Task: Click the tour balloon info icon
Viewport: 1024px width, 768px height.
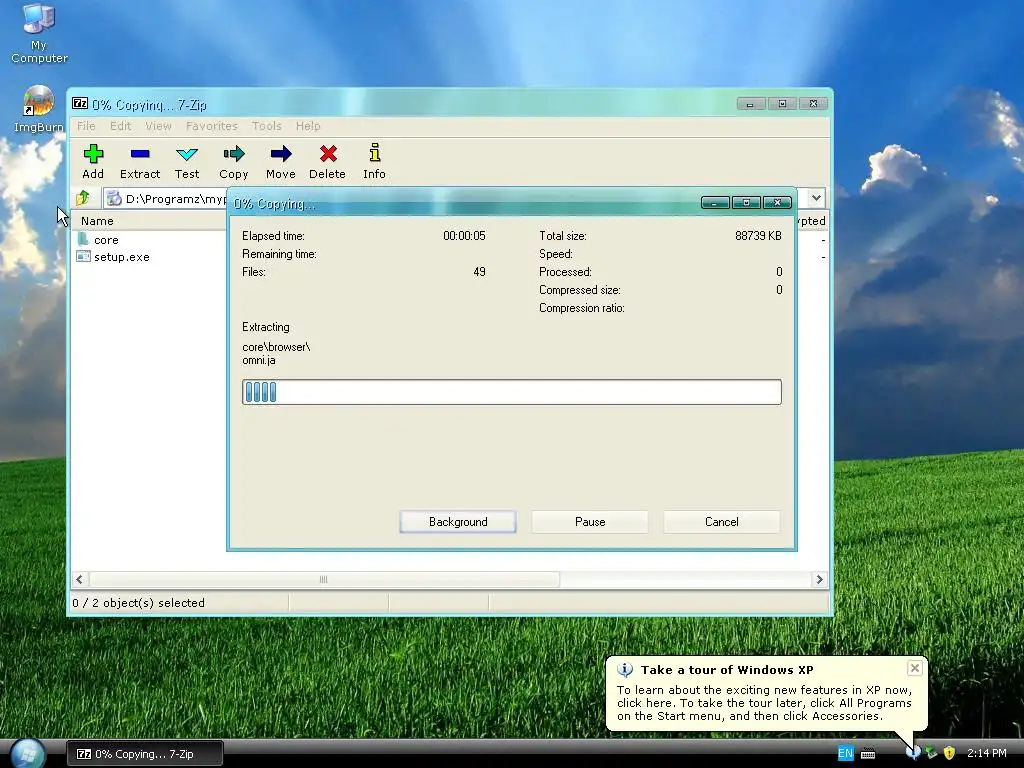Action: click(625, 669)
